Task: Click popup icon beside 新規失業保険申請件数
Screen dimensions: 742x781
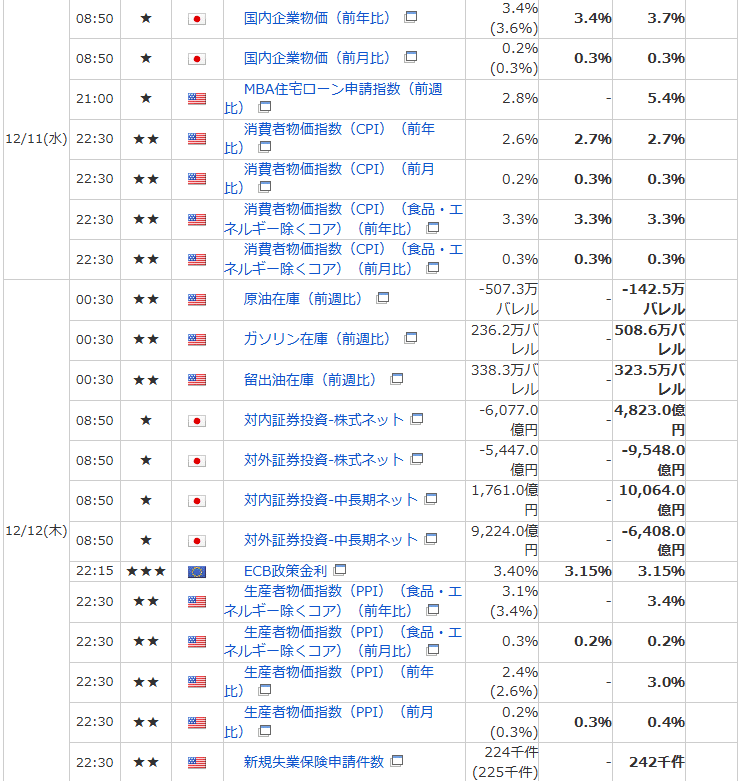Action: pyautogui.click(x=397, y=761)
